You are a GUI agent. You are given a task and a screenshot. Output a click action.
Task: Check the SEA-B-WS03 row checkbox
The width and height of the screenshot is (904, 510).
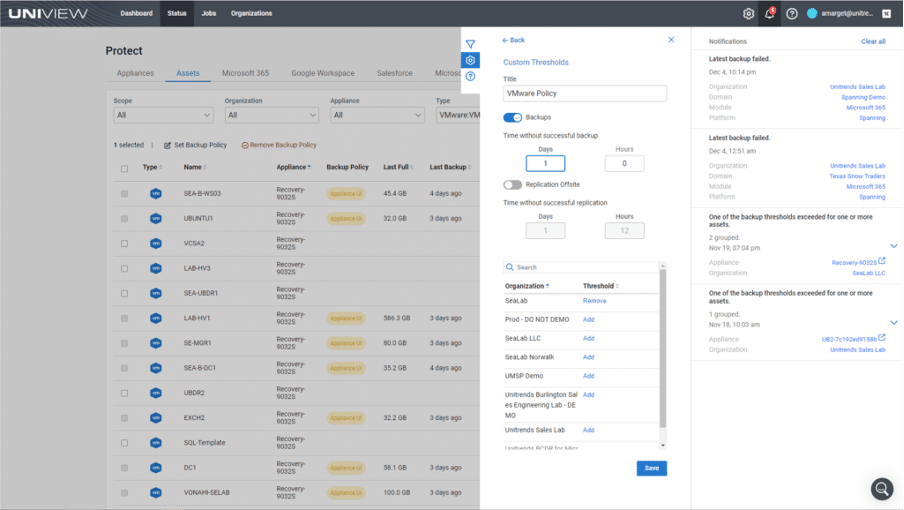tap(125, 194)
